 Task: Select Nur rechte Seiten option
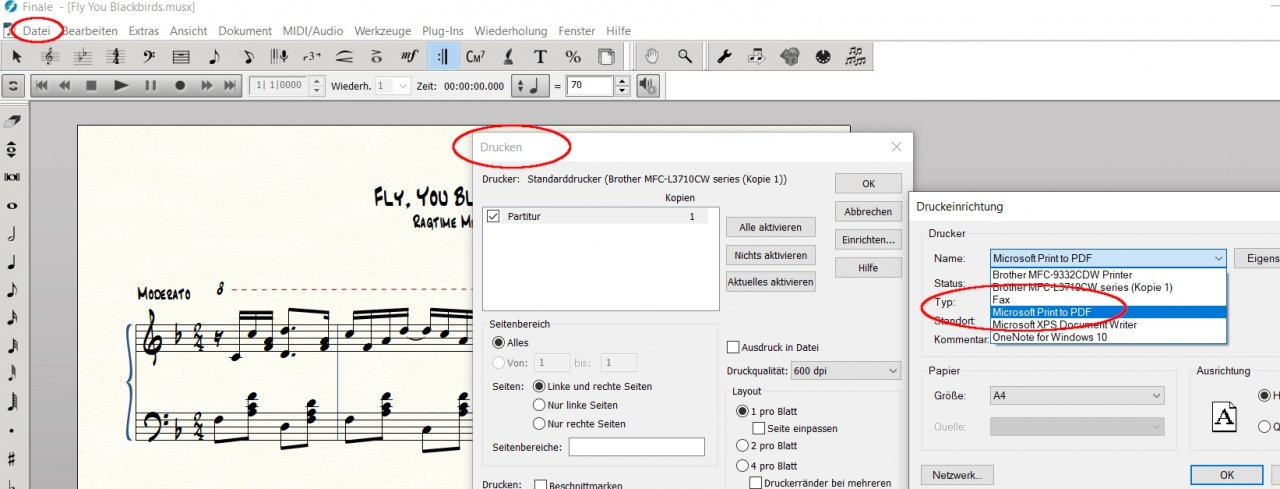click(540, 424)
